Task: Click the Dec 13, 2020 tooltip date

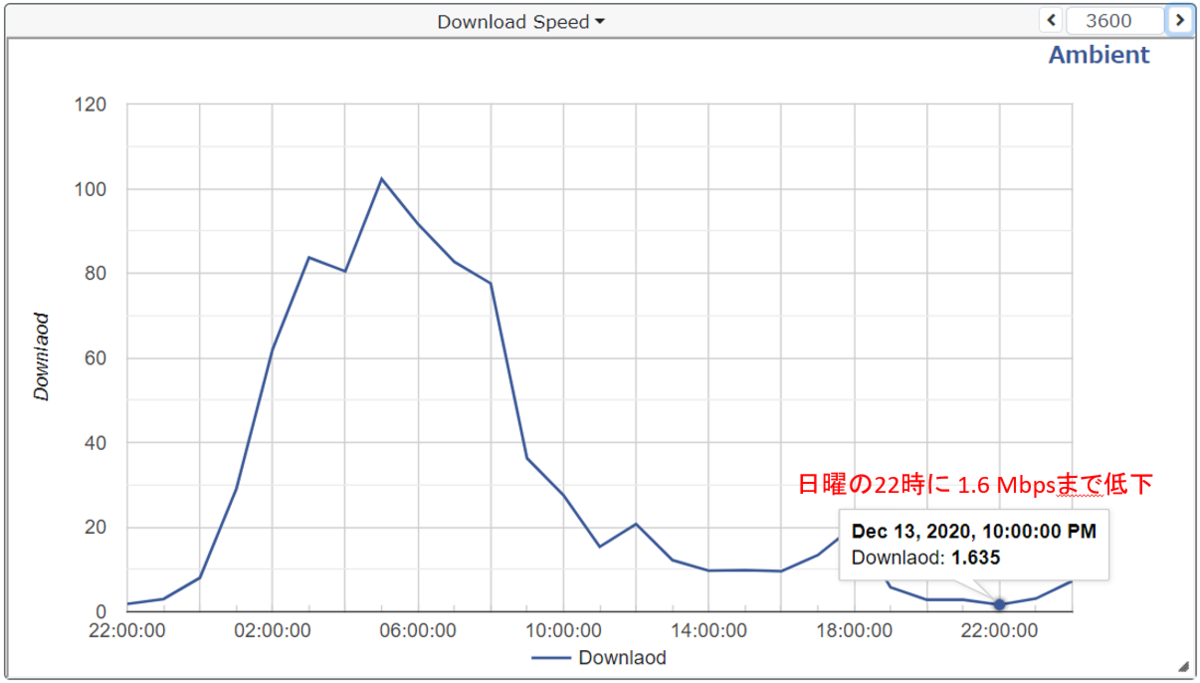Action: click(973, 531)
